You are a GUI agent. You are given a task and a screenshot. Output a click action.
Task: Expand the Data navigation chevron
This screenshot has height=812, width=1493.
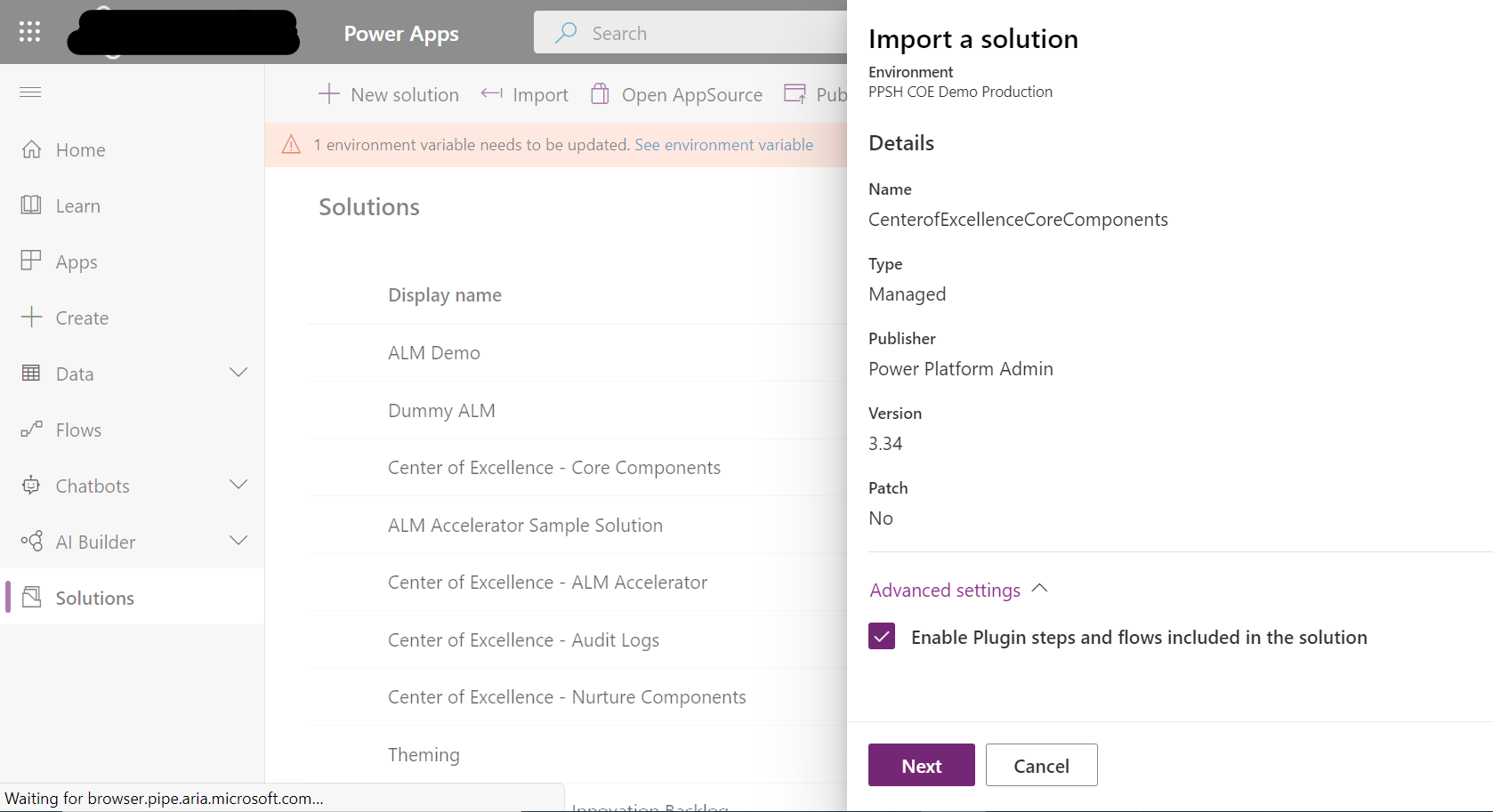pos(238,373)
